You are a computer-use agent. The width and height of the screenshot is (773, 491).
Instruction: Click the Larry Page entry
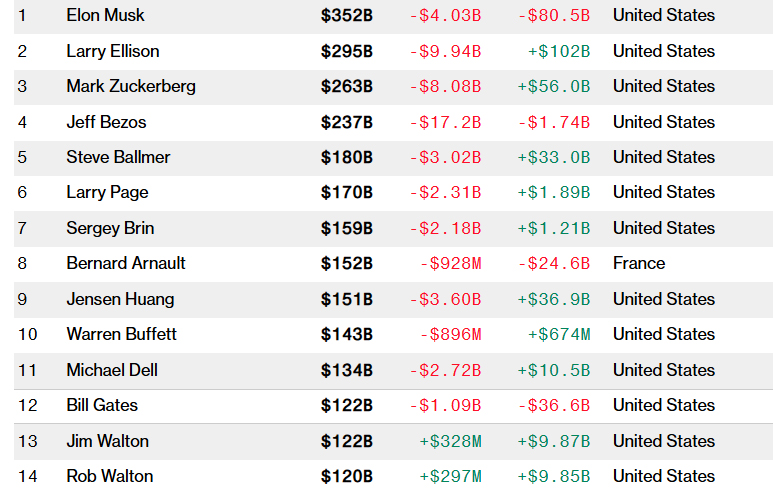coord(107,192)
